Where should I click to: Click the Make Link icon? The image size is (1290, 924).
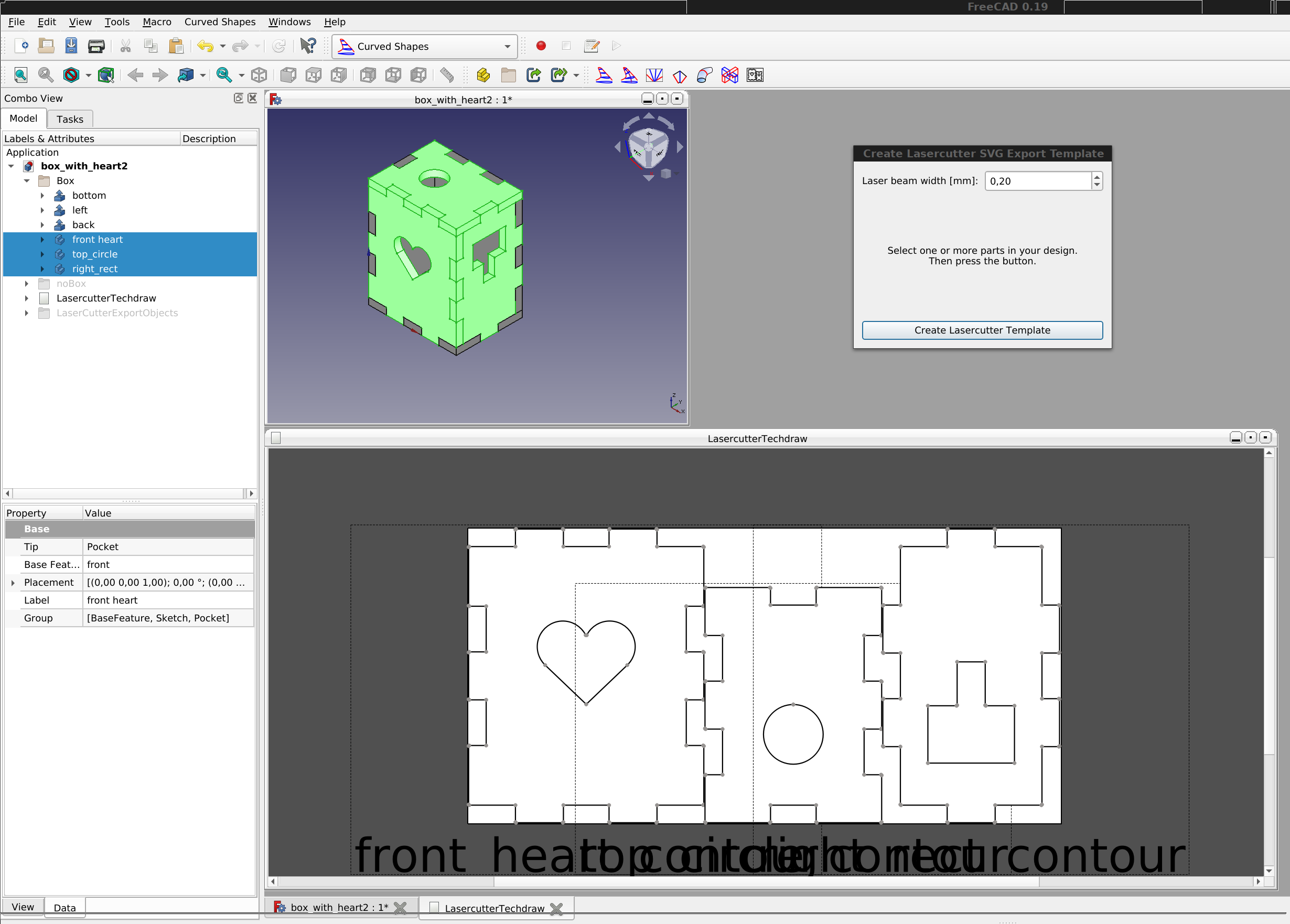533,75
